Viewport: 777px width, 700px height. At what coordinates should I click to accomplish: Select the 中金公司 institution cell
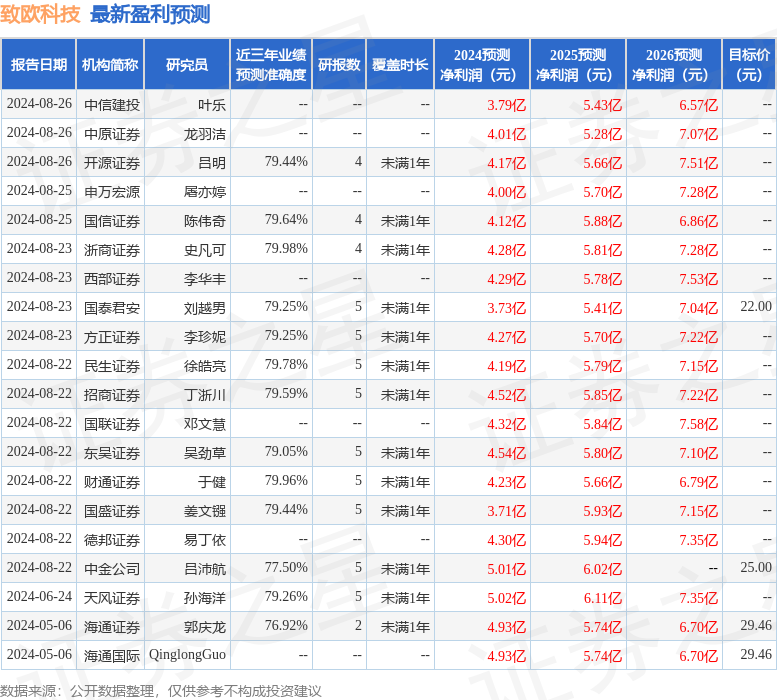coord(112,569)
